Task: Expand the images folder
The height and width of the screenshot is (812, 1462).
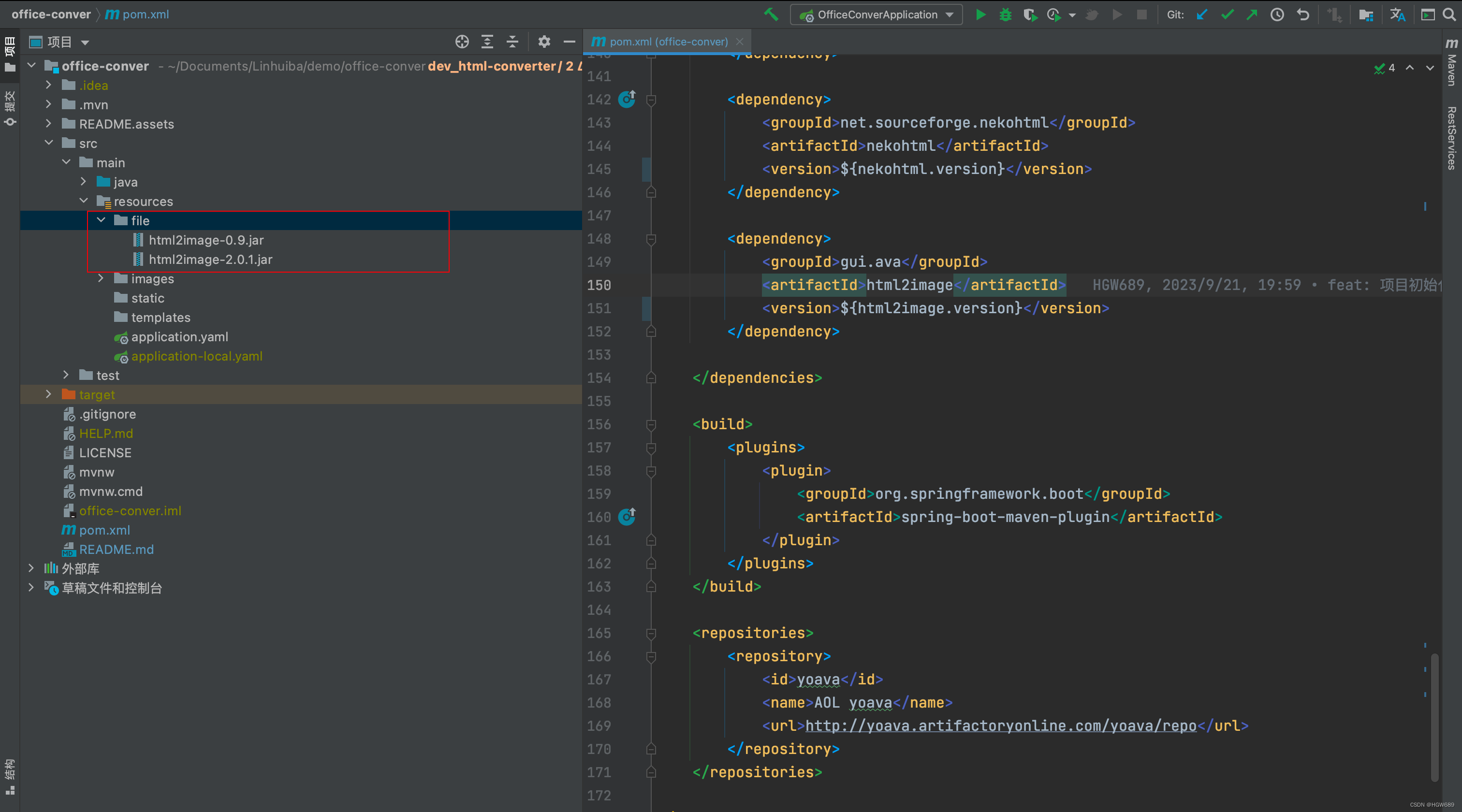Action: [x=101, y=278]
